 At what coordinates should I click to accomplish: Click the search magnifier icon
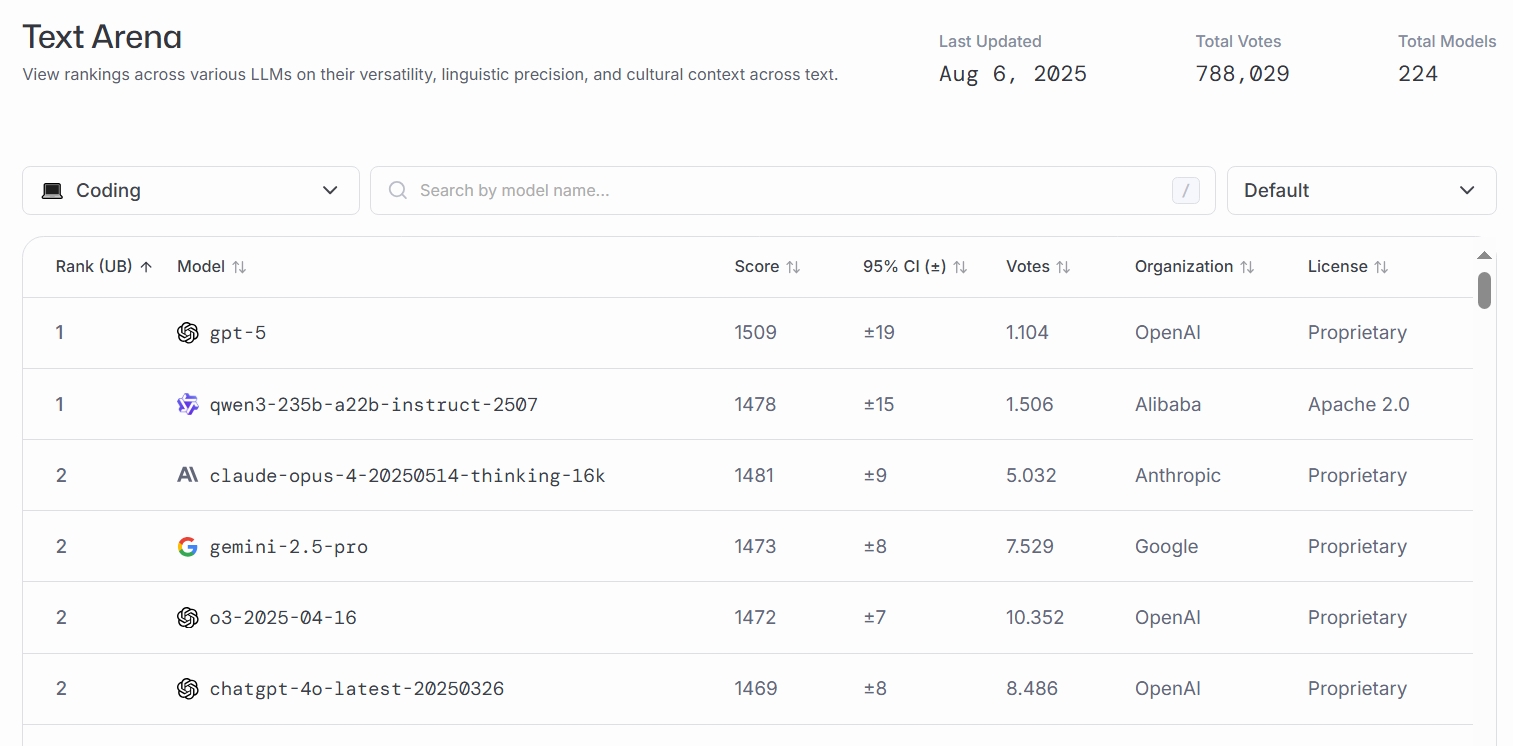(397, 190)
